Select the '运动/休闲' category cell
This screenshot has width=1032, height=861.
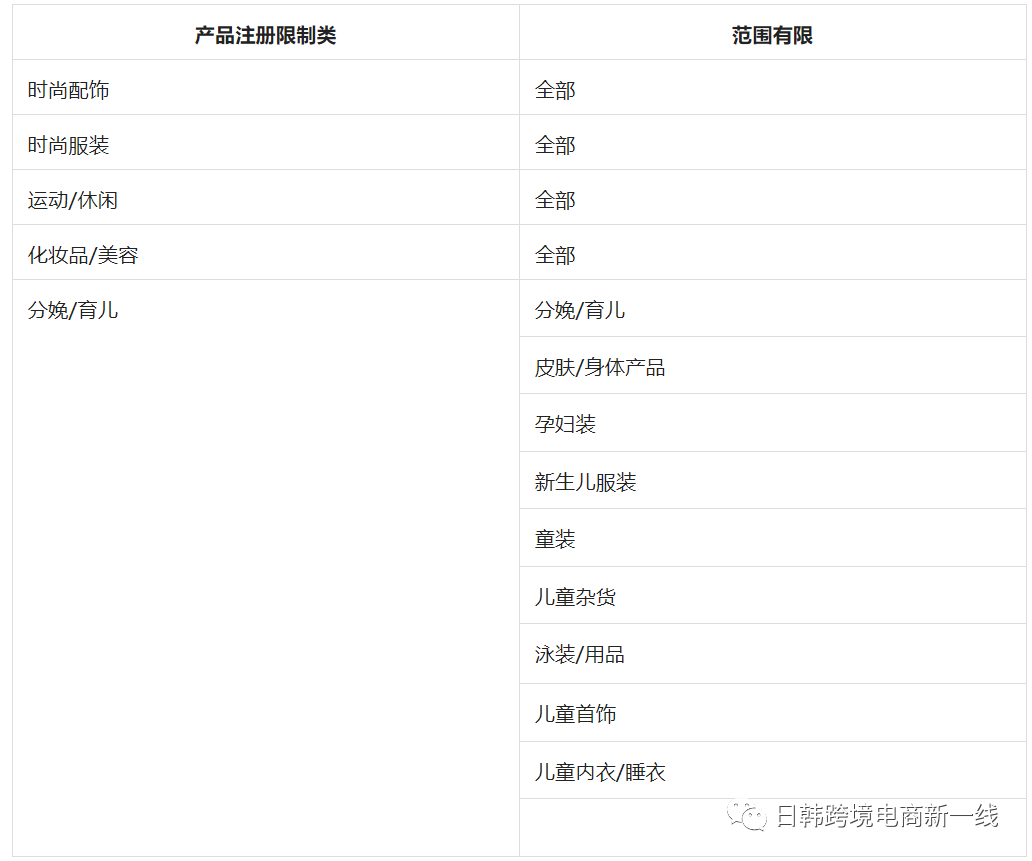pyautogui.click(x=266, y=197)
